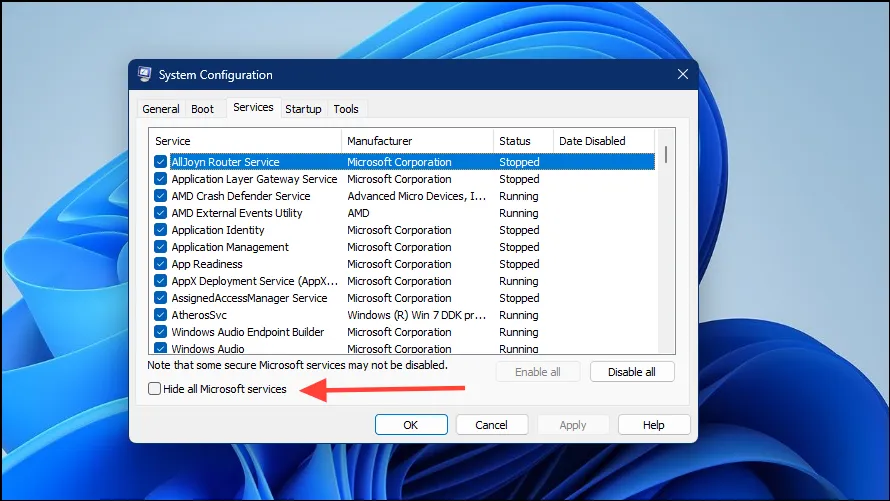The image size is (890, 501).
Task: Click the System Configuration title bar icon
Action: pyautogui.click(x=145, y=75)
